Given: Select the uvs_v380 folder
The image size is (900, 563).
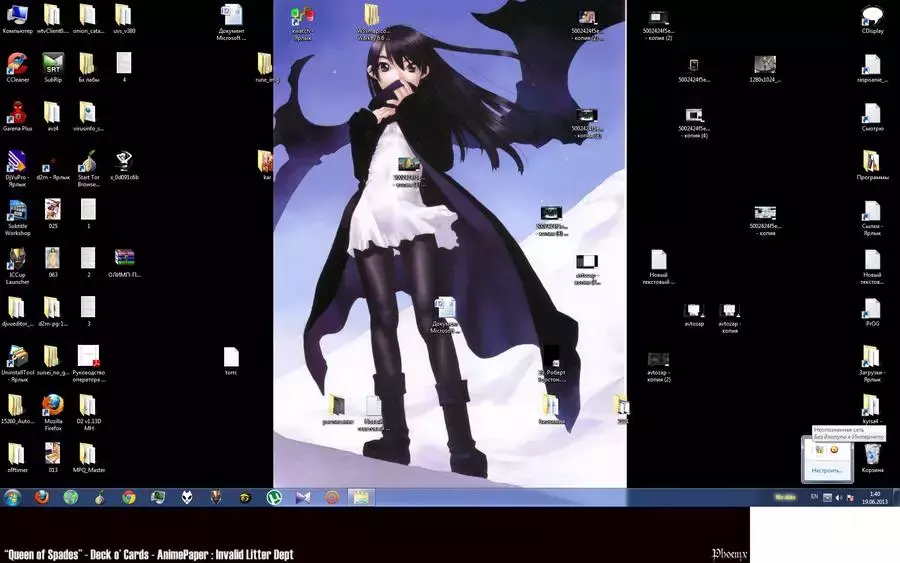Looking at the screenshot, I should [124, 19].
